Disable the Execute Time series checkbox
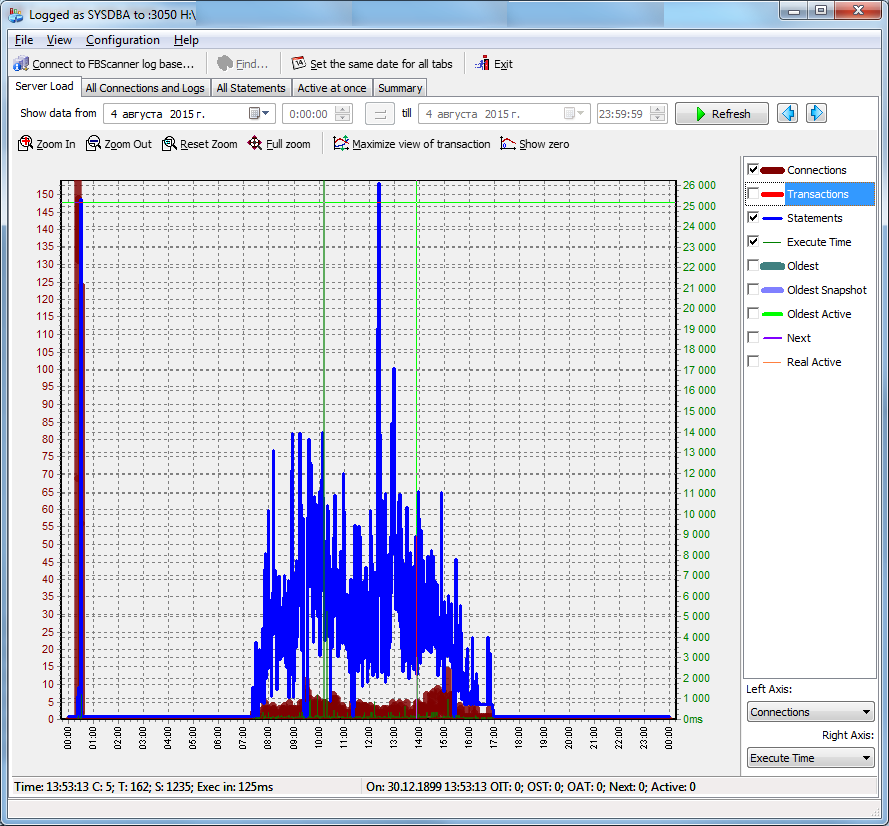 (753, 242)
